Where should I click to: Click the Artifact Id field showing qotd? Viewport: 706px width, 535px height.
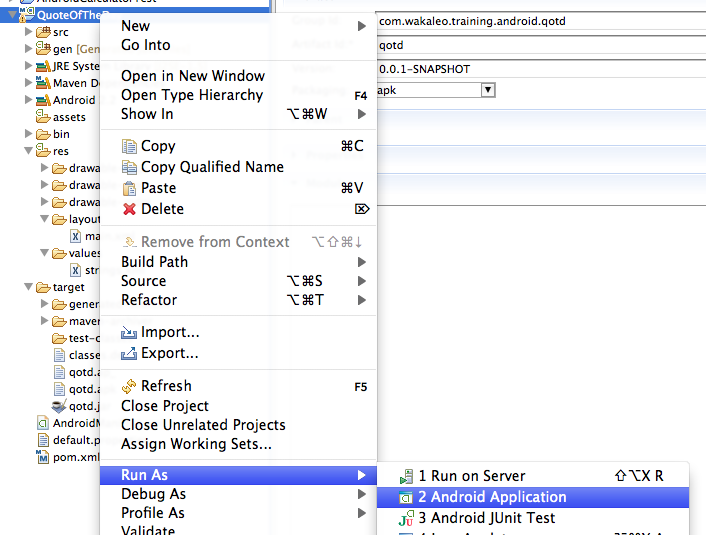click(541, 45)
